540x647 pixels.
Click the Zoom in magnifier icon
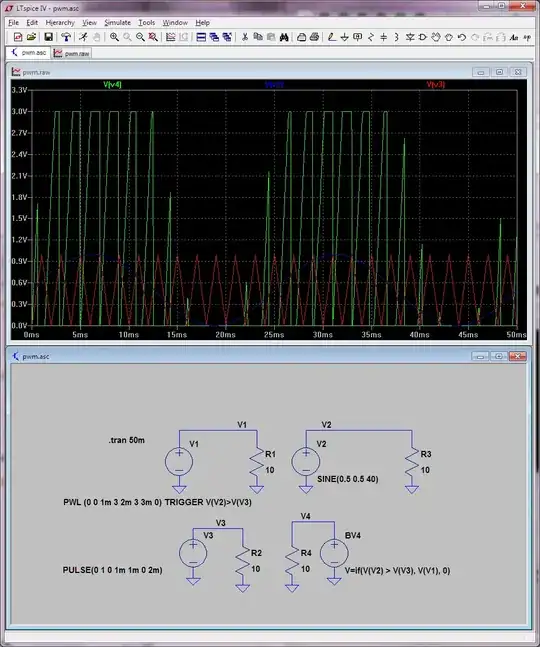click(x=114, y=37)
